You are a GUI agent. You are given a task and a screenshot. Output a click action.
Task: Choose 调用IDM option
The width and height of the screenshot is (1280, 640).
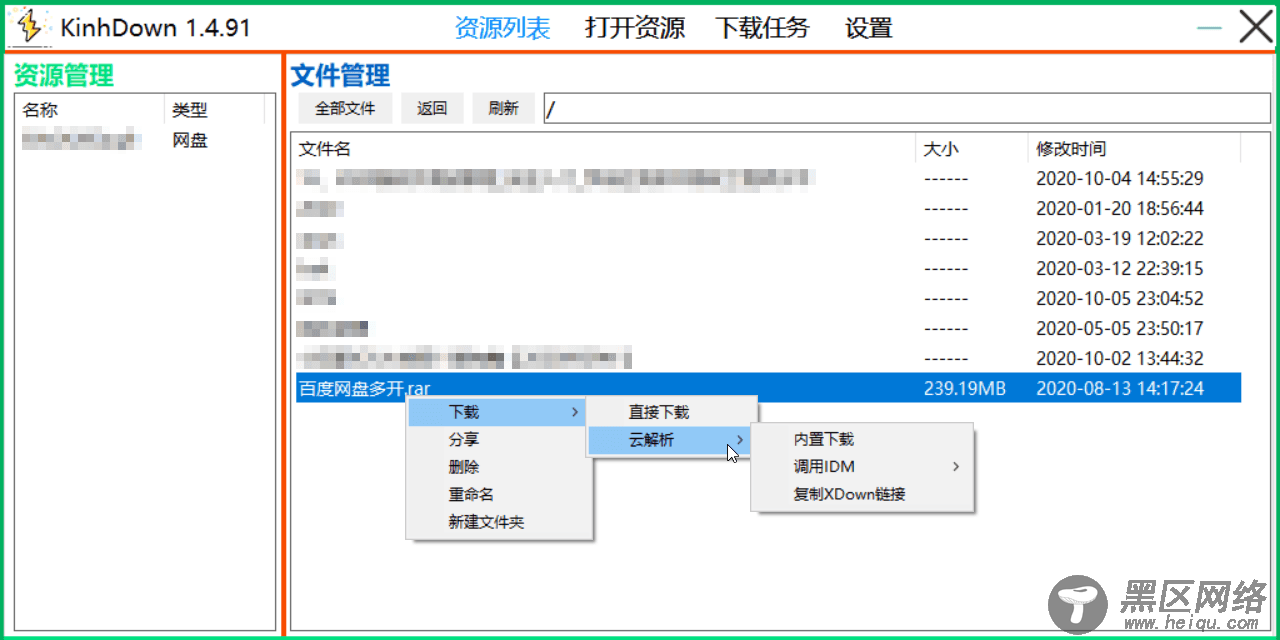[x=862, y=467]
